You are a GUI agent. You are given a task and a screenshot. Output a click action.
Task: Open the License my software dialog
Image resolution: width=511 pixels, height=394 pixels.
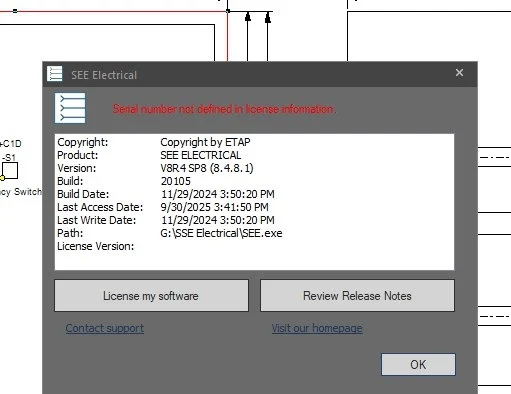pyautogui.click(x=151, y=296)
